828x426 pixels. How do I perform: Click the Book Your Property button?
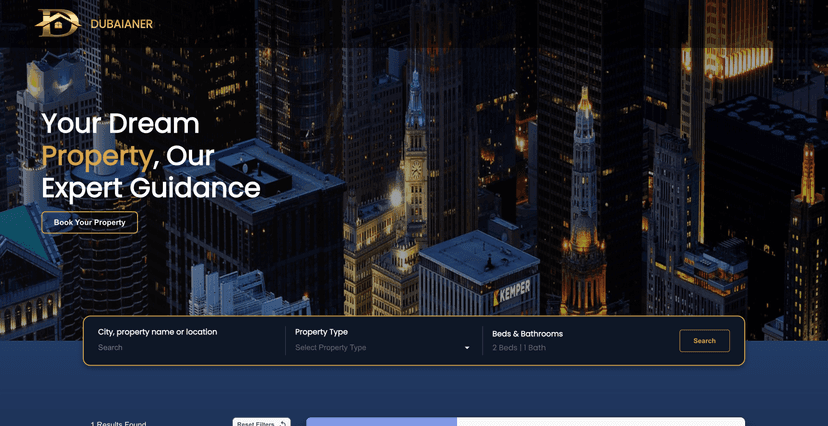coord(90,222)
